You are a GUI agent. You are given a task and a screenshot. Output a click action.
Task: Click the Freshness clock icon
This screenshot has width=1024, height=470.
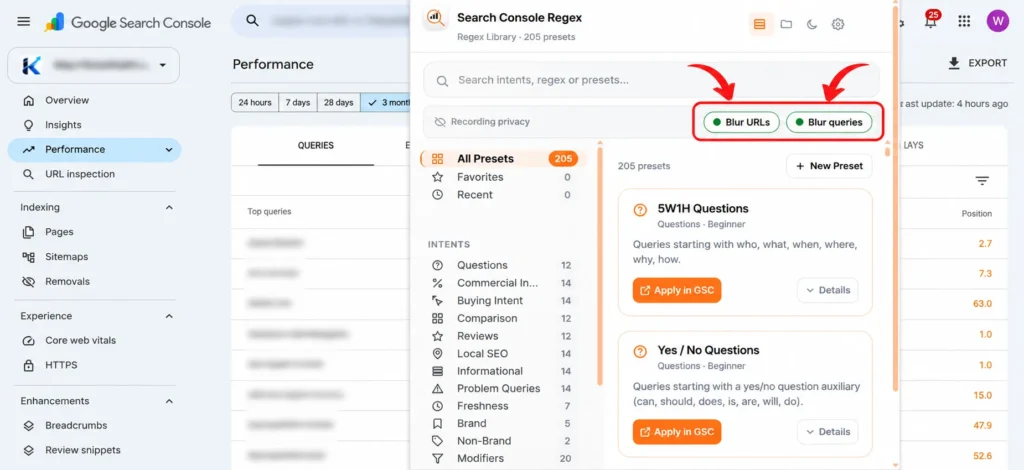tap(438, 406)
